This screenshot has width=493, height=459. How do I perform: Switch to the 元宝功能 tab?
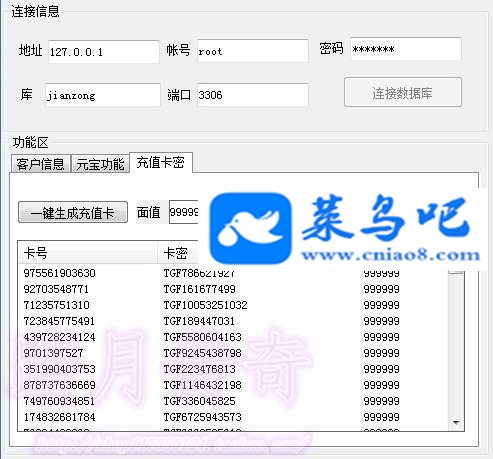click(100, 164)
